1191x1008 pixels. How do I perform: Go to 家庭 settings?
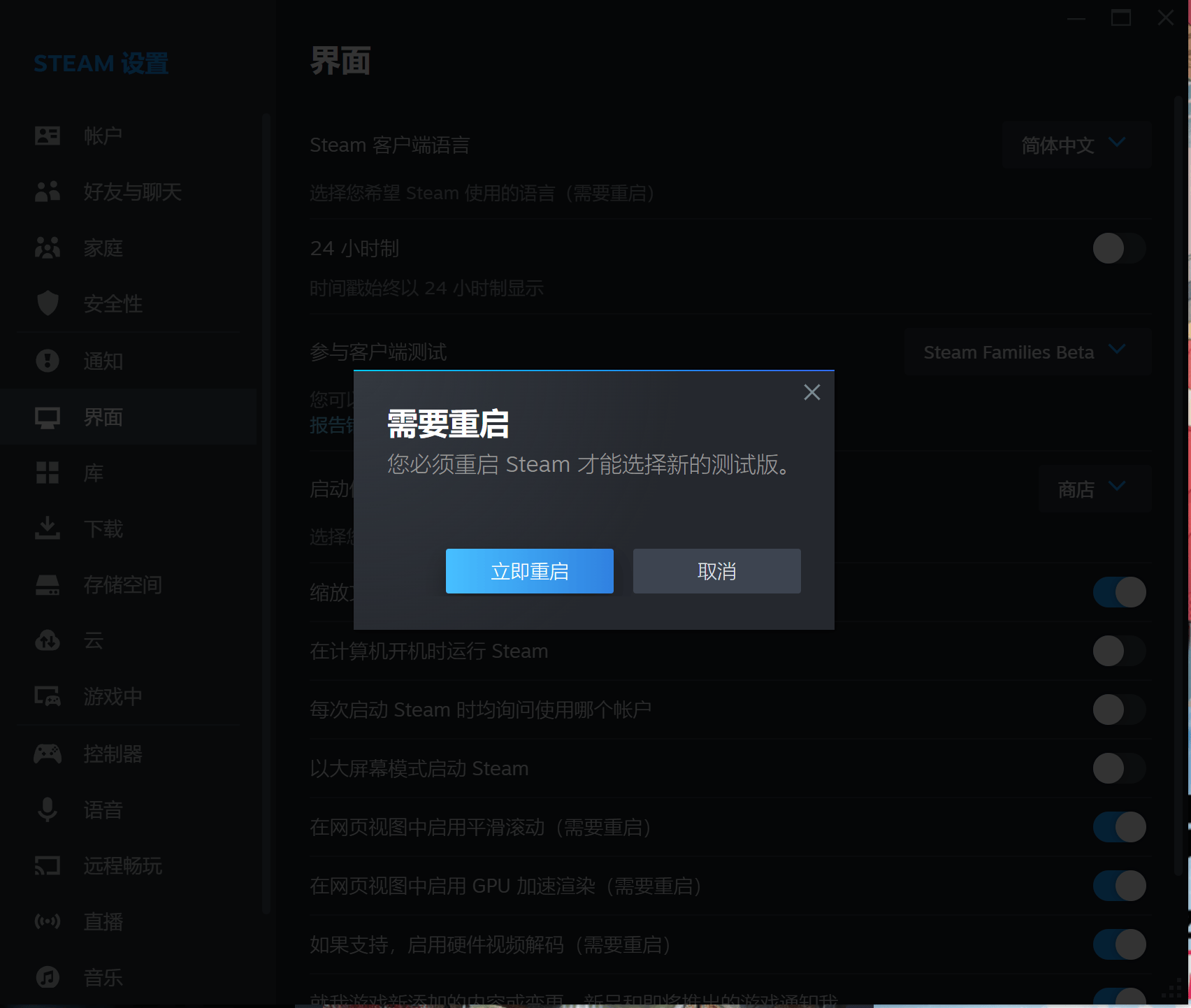pos(129,247)
